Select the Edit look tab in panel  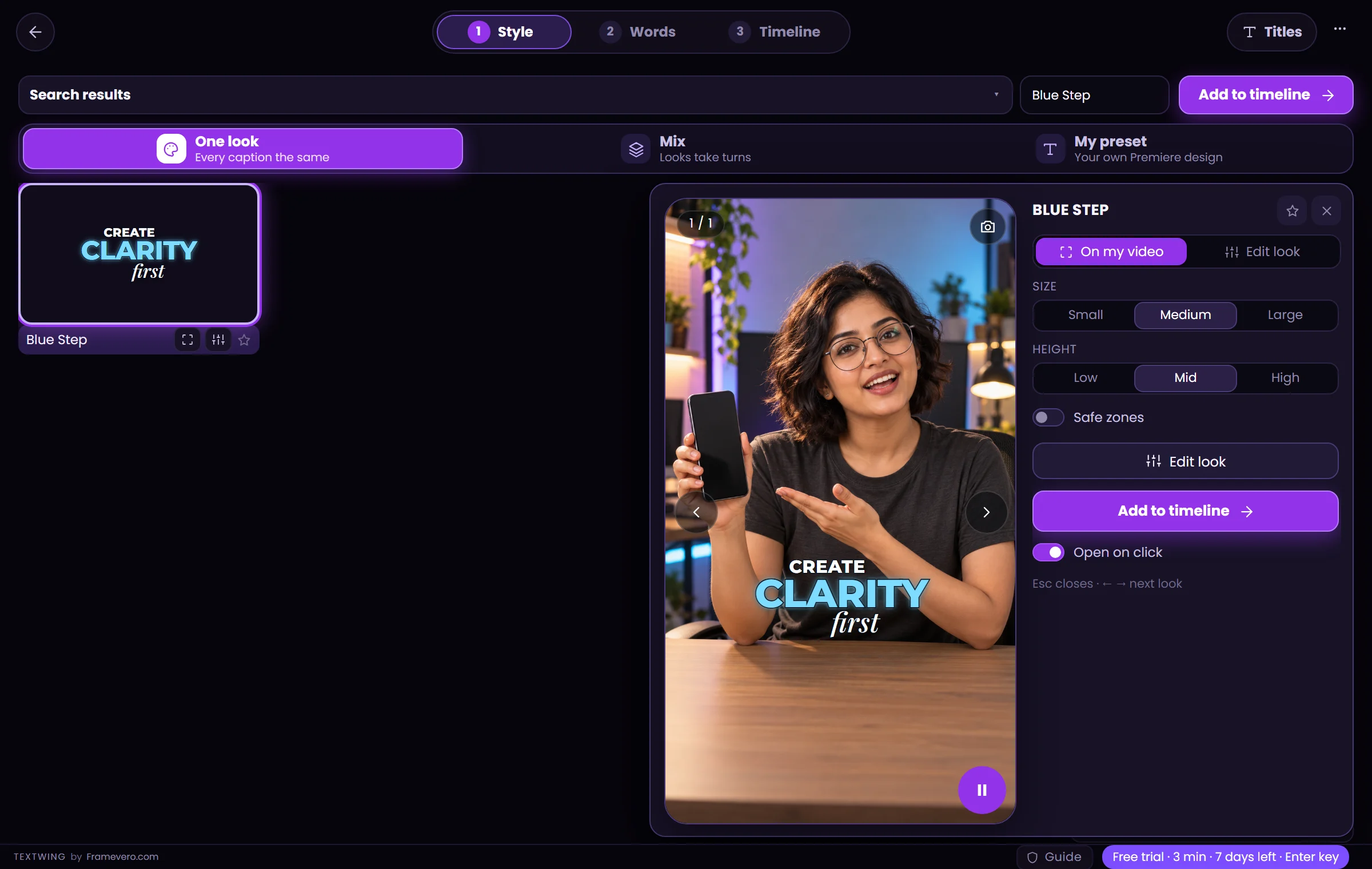(1262, 252)
